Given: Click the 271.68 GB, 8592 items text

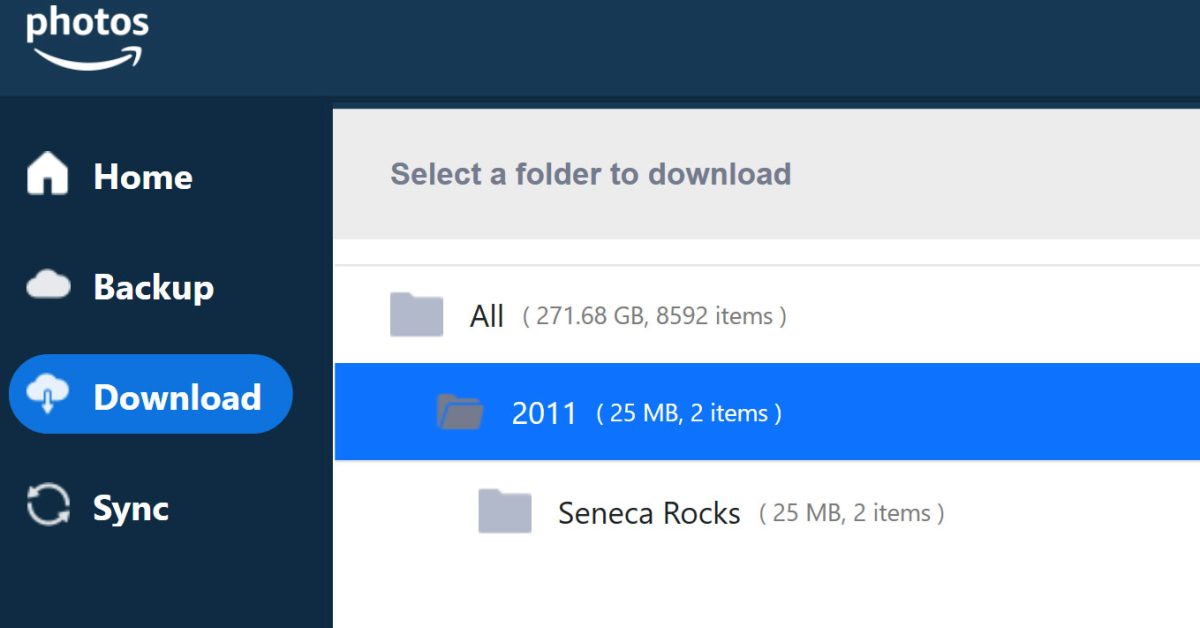Looking at the screenshot, I should (654, 317).
